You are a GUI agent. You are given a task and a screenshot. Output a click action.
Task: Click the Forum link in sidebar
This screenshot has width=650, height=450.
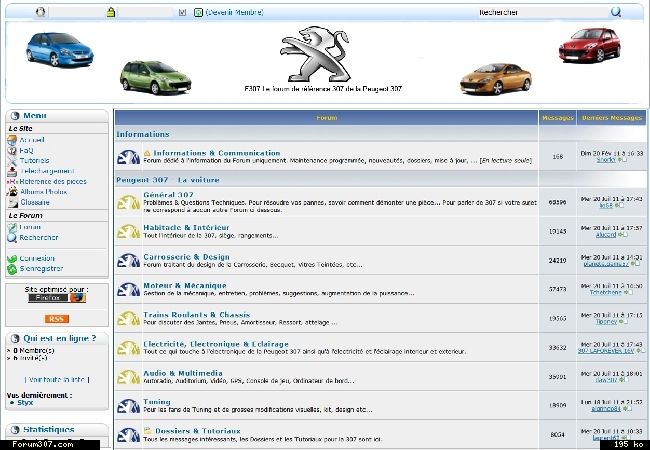30,227
